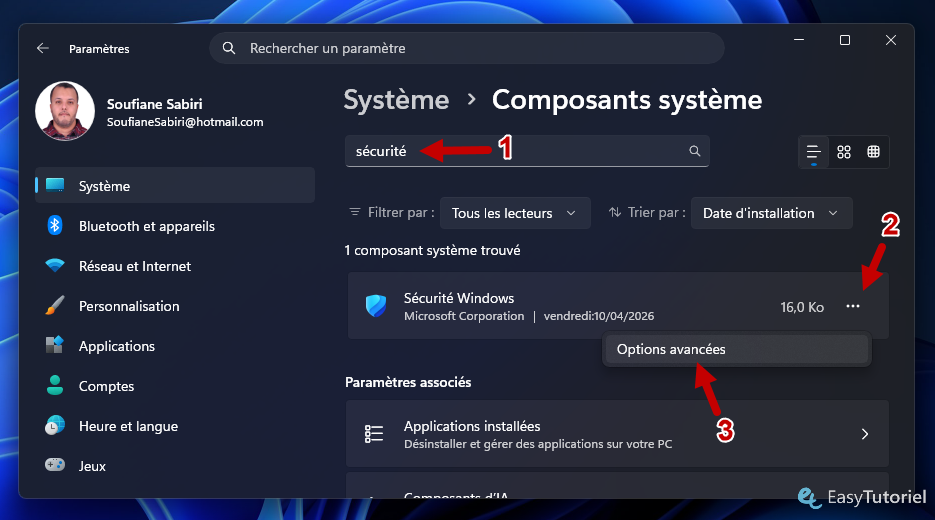Image resolution: width=935 pixels, height=520 pixels.
Task: Open the Date d'installation sort dropdown
Action: [772, 213]
